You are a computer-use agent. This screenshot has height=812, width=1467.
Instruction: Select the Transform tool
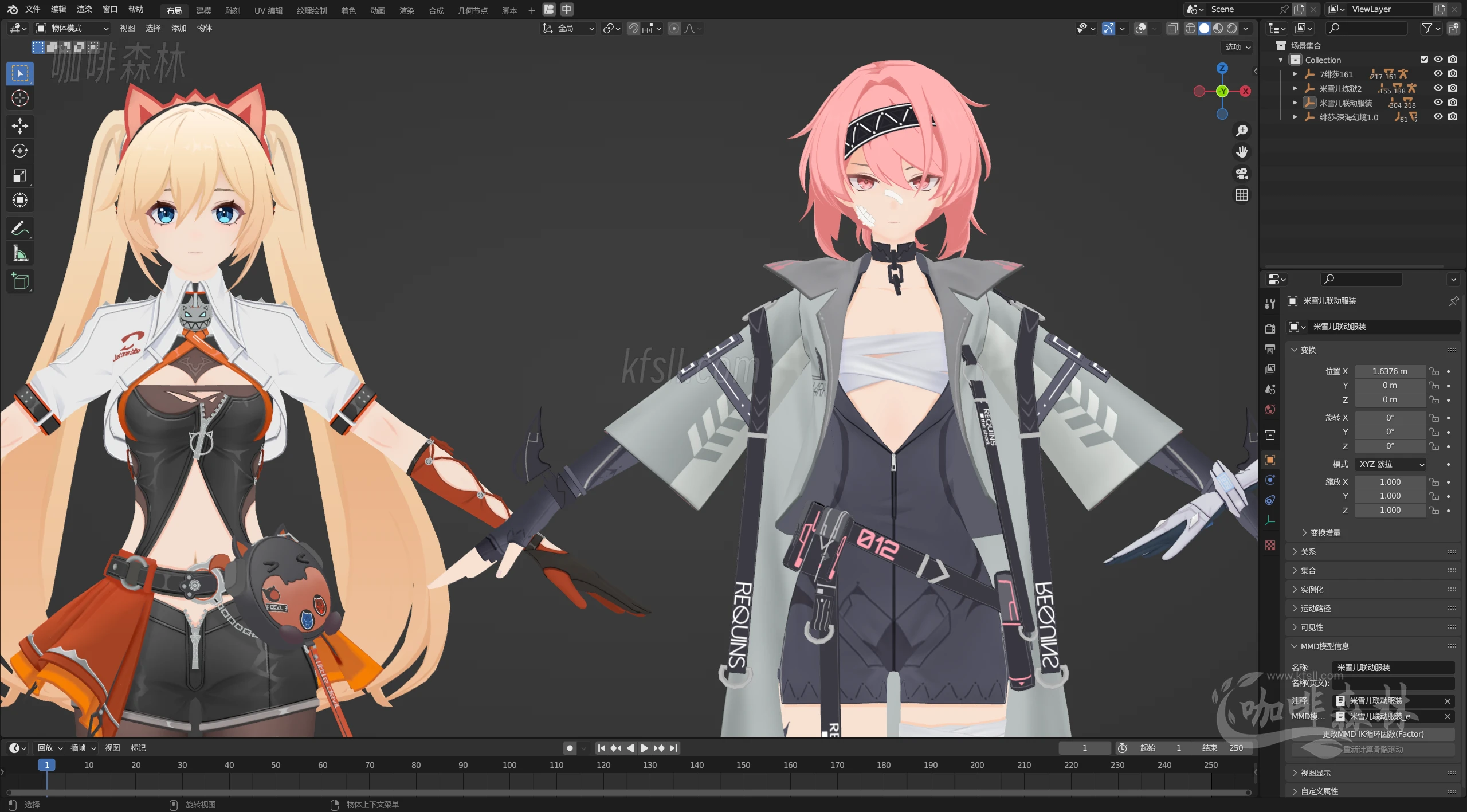pyautogui.click(x=20, y=200)
